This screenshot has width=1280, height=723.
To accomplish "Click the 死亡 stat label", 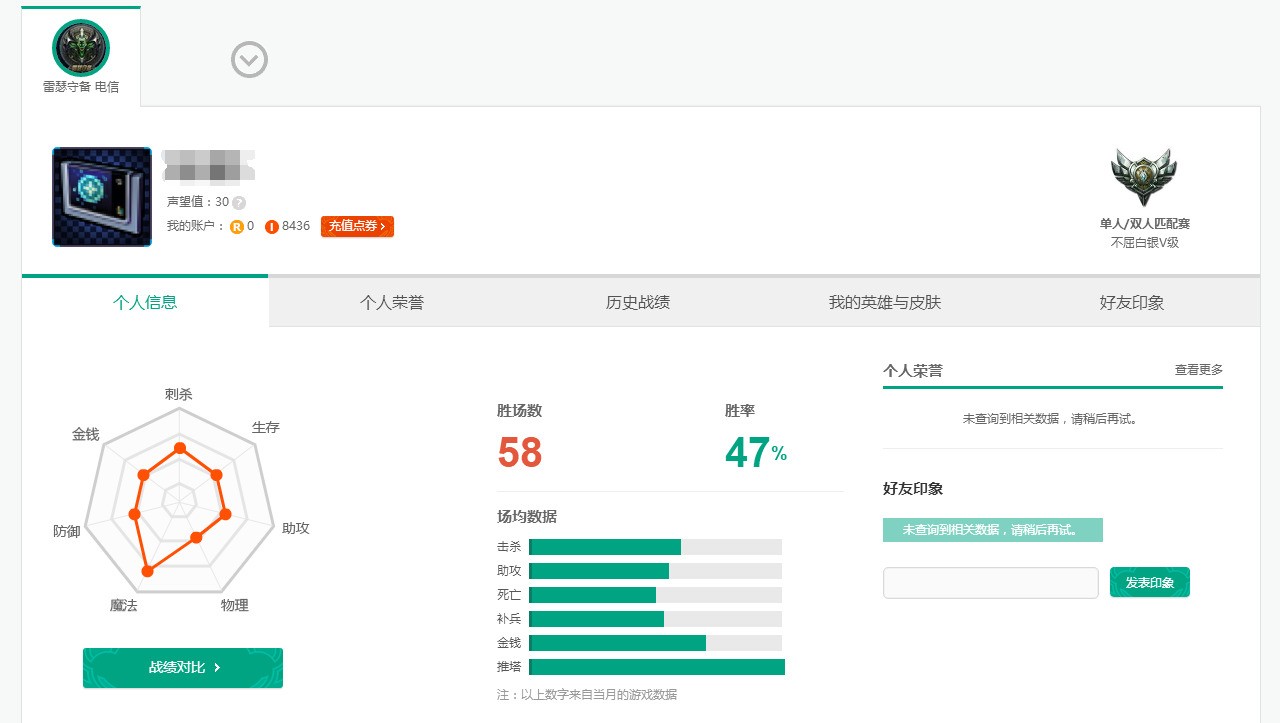I will tap(509, 595).
